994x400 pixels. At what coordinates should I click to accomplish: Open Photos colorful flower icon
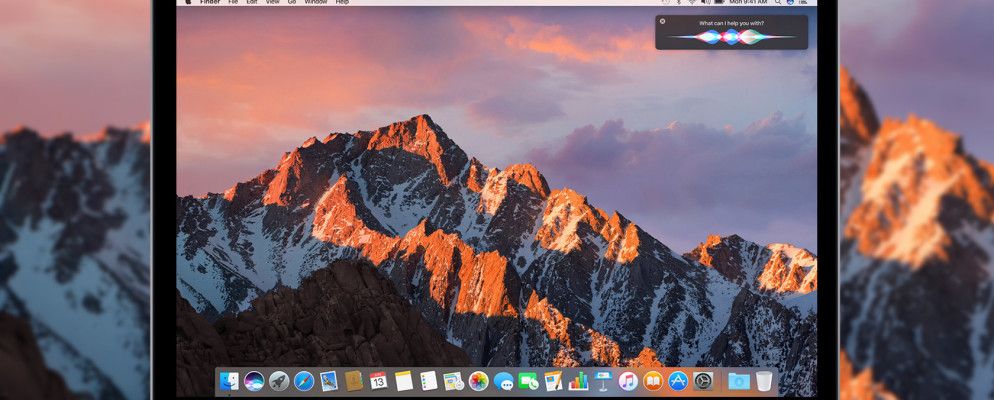click(479, 381)
